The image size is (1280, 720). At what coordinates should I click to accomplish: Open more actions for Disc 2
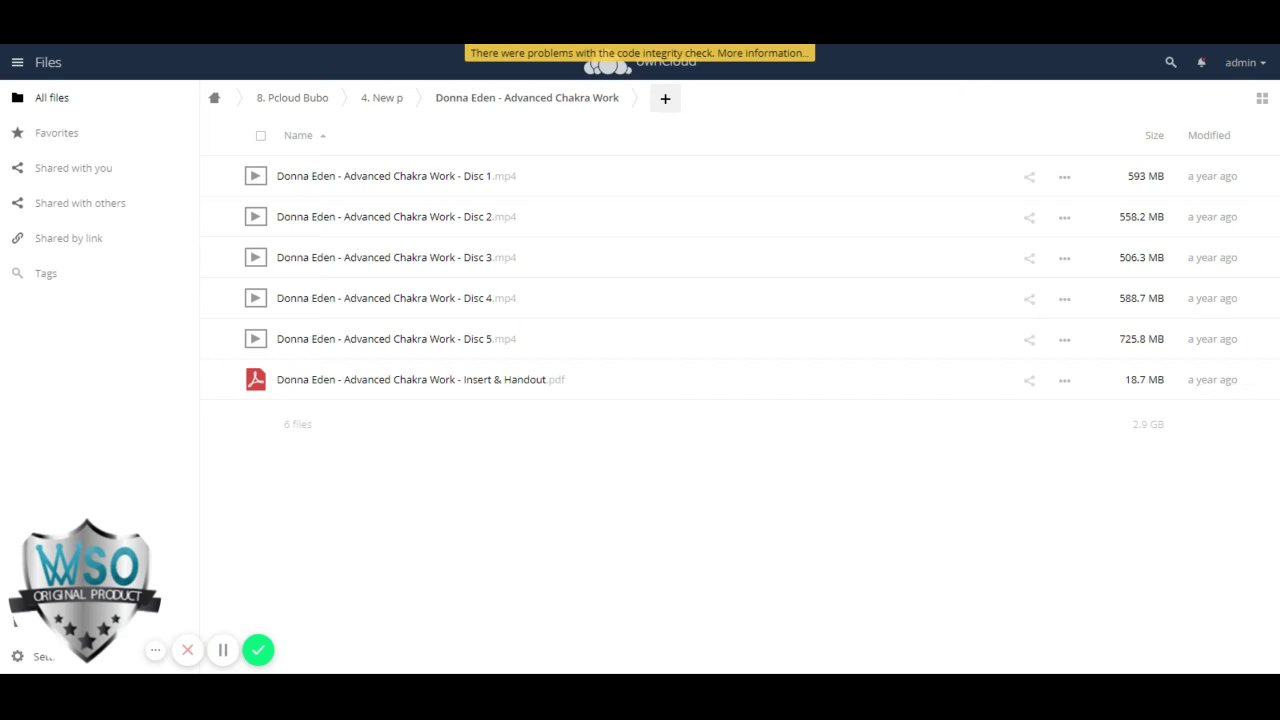click(1064, 218)
